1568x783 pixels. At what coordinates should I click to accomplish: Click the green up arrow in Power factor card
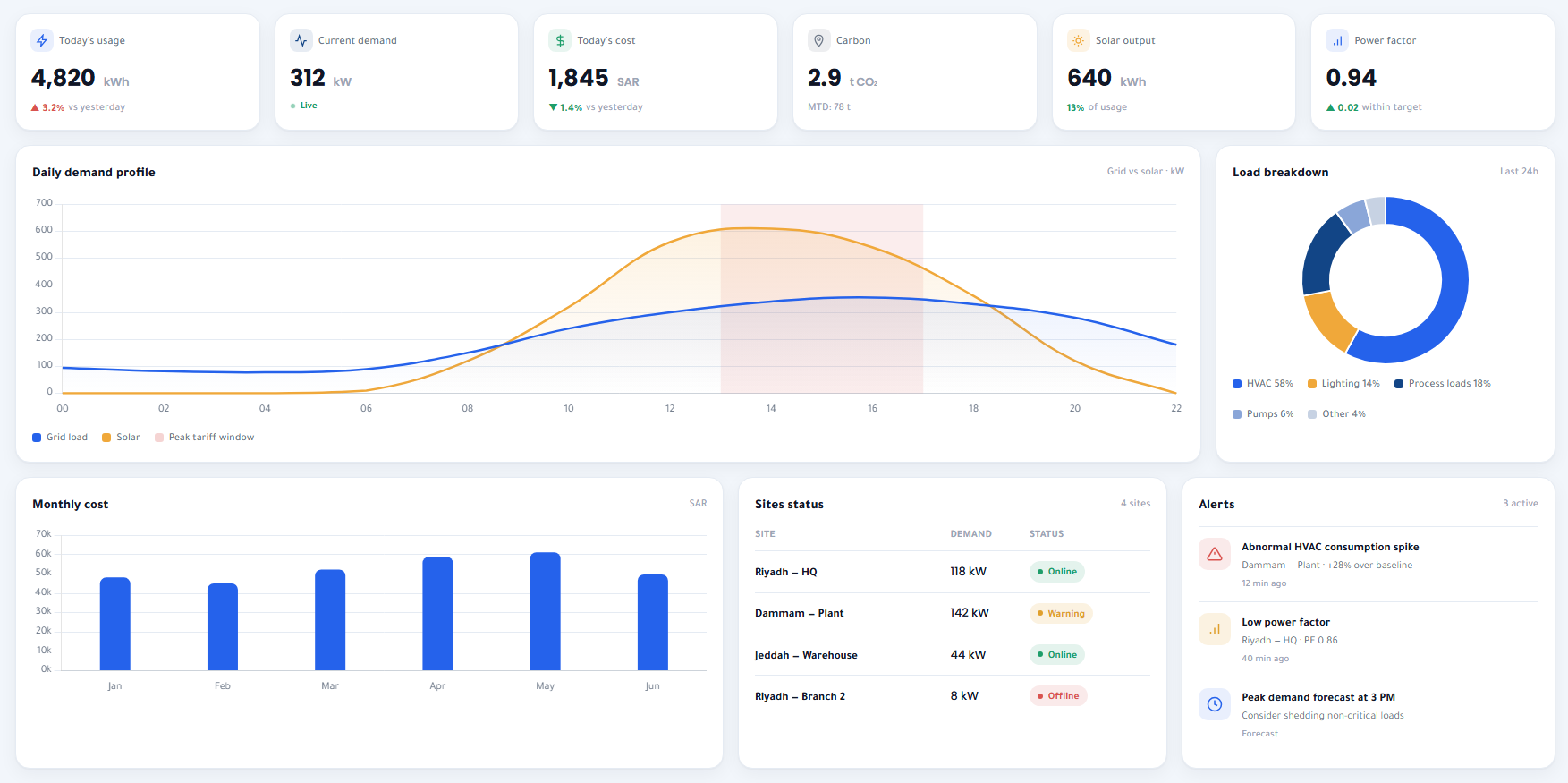1330,107
